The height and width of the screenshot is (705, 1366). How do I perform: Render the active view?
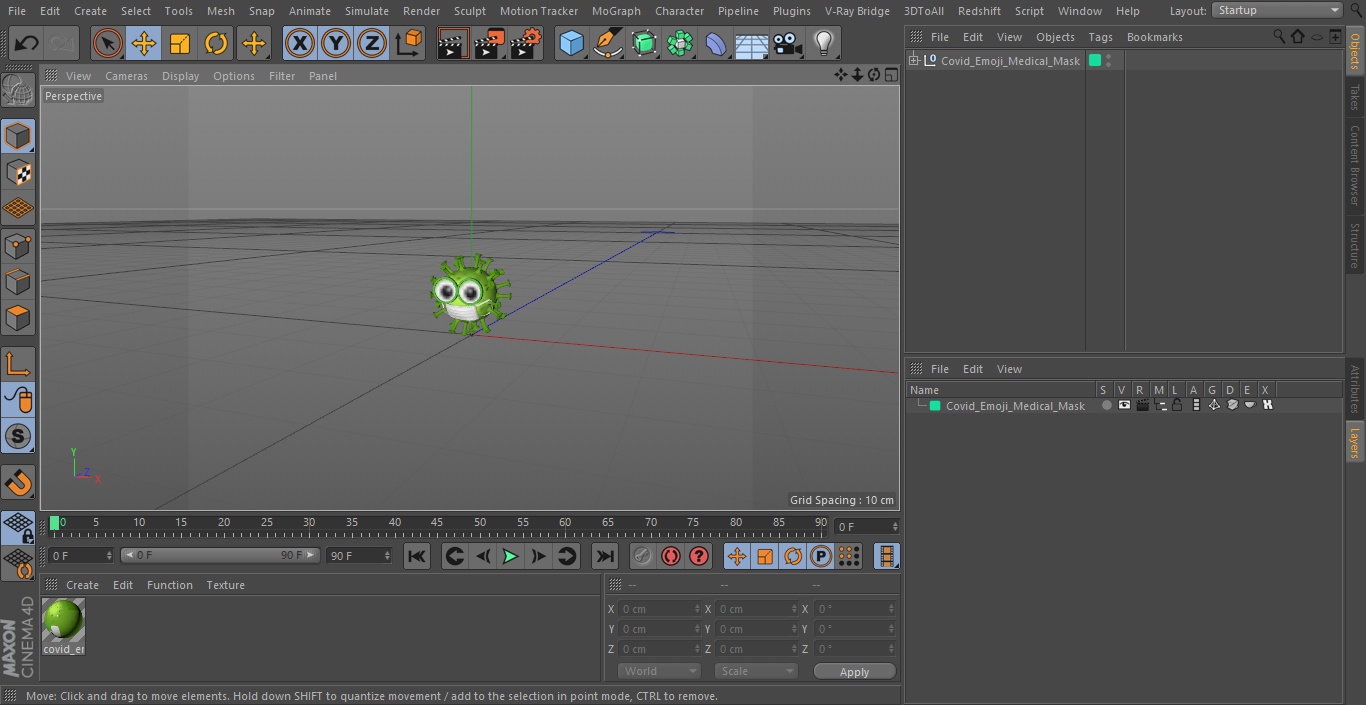pos(452,43)
